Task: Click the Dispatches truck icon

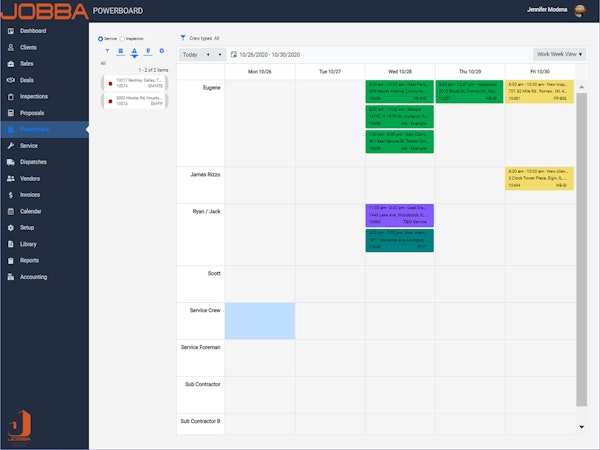Action: point(10,162)
